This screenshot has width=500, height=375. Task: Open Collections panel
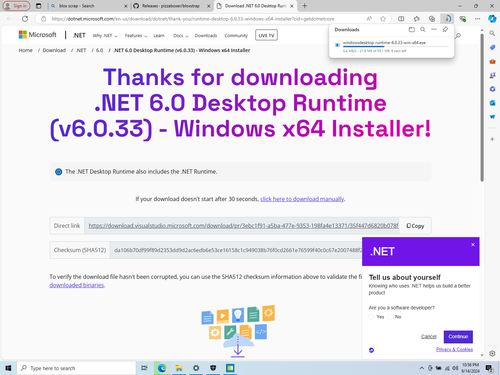432,19
